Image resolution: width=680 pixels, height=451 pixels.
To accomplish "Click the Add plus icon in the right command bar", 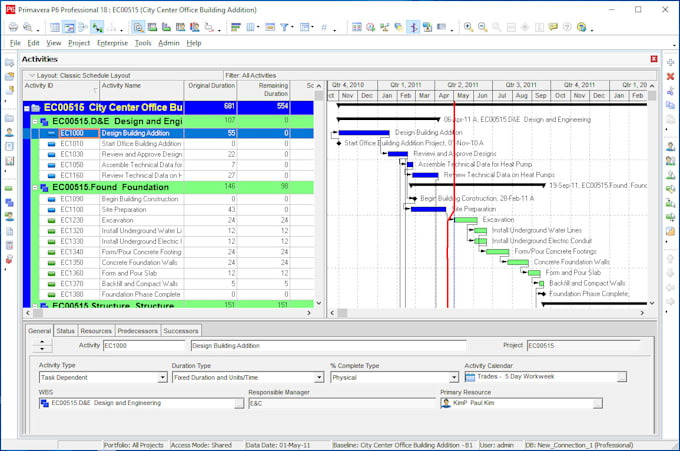I will pos(670,62).
